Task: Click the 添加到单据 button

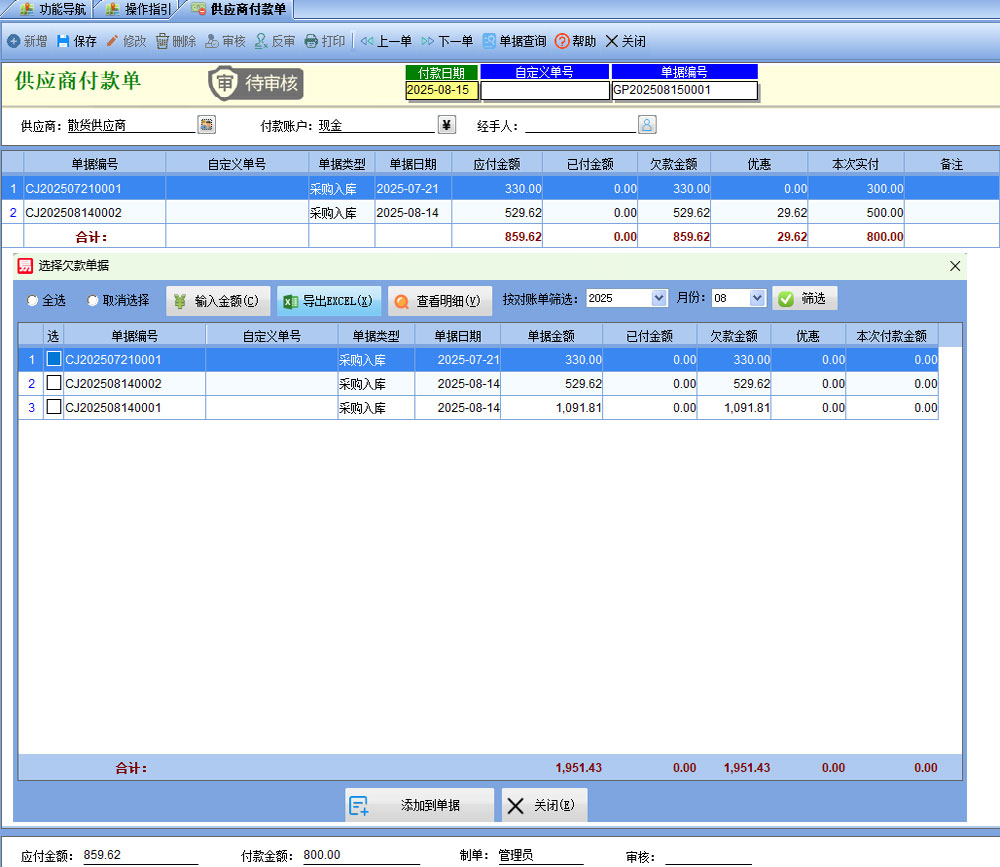Action: pos(419,805)
